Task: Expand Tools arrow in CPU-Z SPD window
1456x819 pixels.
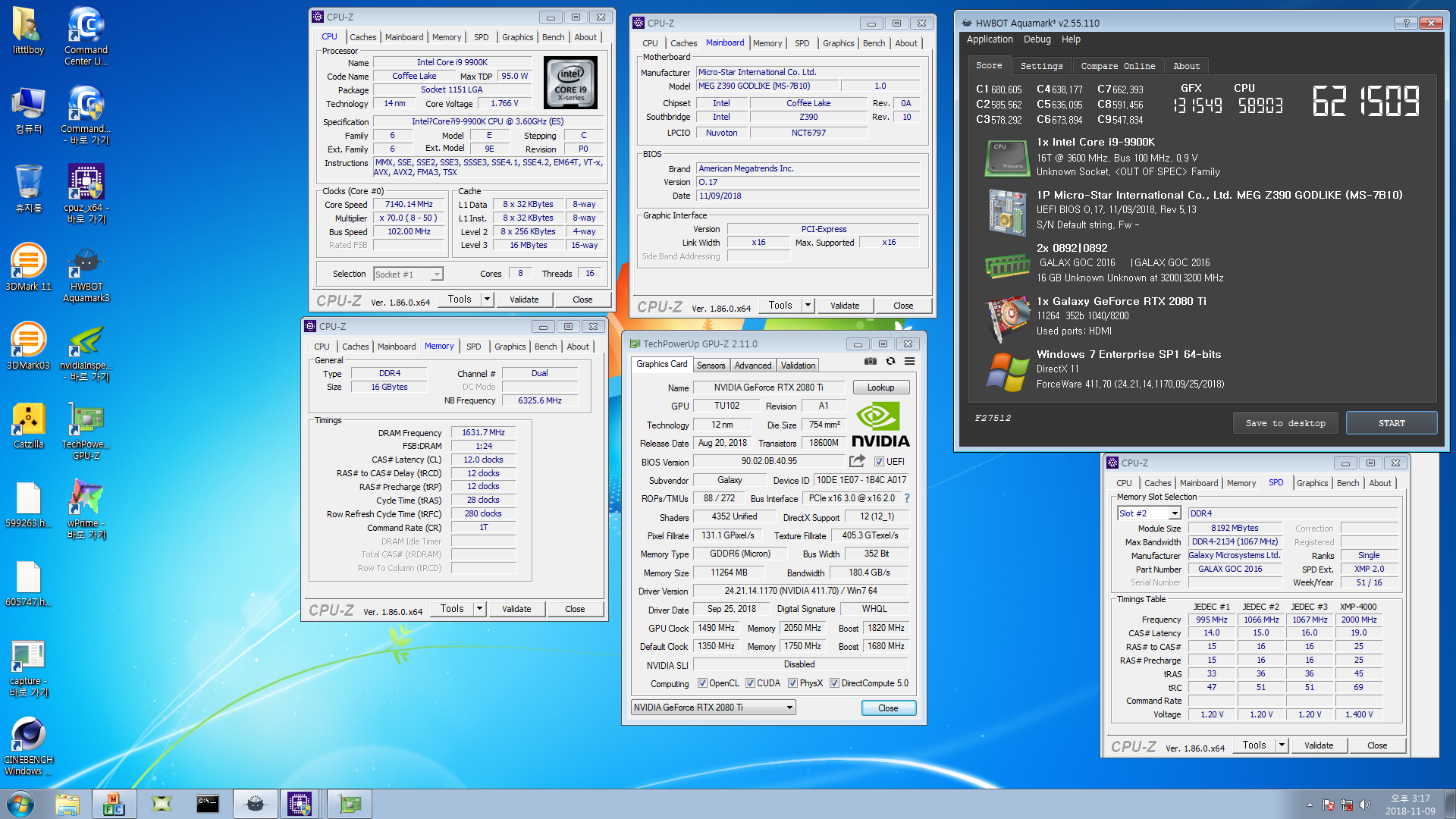Action: click(x=1282, y=745)
